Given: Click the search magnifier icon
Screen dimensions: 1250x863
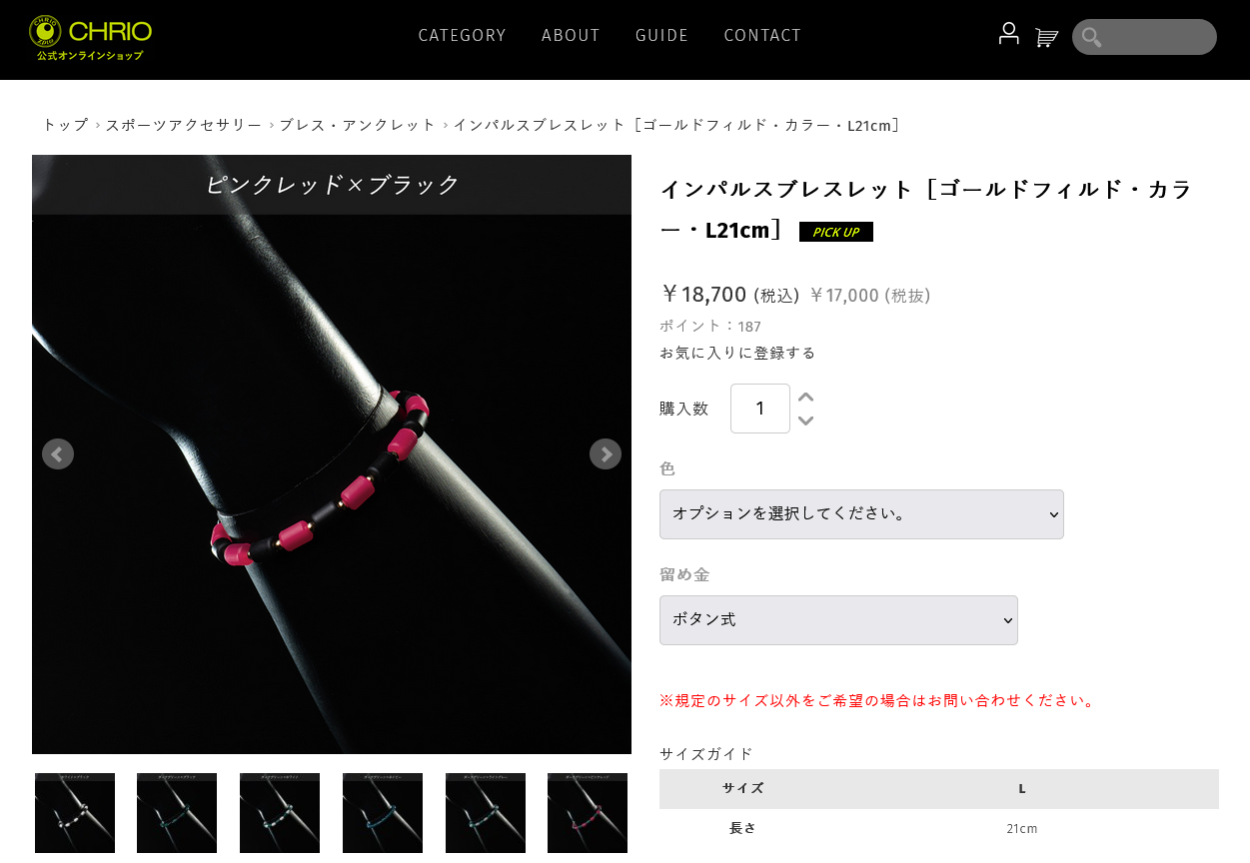Looking at the screenshot, I should pos(1091,37).
